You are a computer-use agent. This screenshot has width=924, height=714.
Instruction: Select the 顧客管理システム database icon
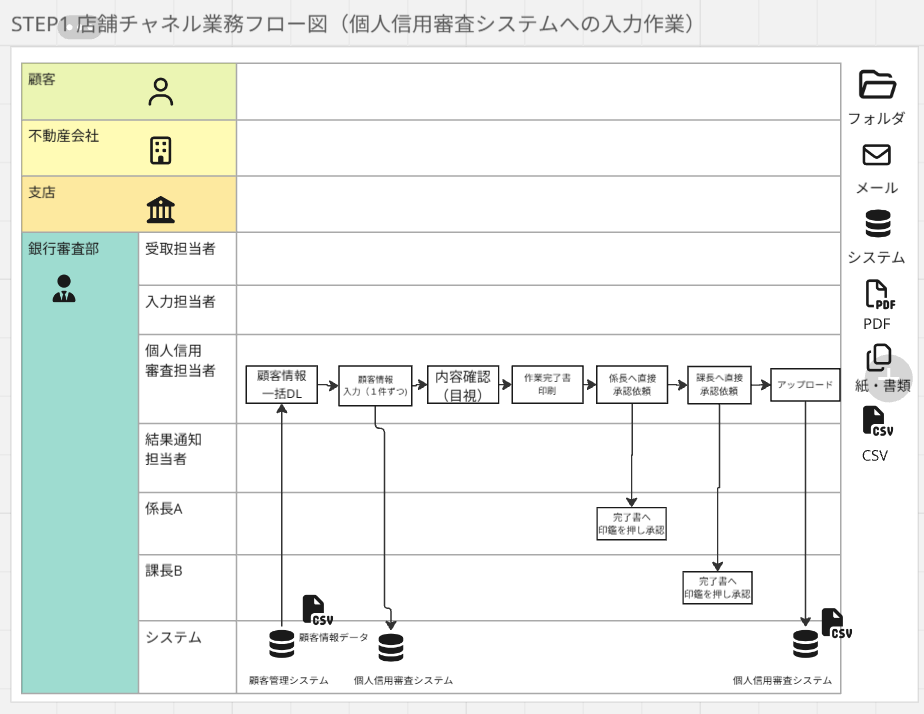[x=281, y=643]
